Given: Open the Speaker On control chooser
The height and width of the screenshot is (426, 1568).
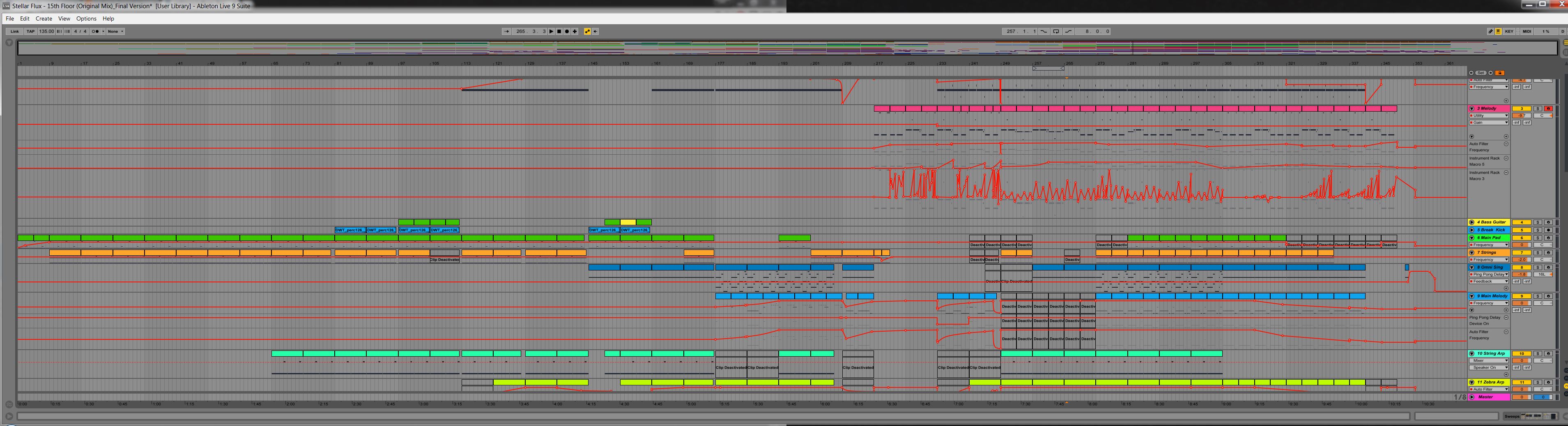Looking at the screenshot, I should (1490, 368).
